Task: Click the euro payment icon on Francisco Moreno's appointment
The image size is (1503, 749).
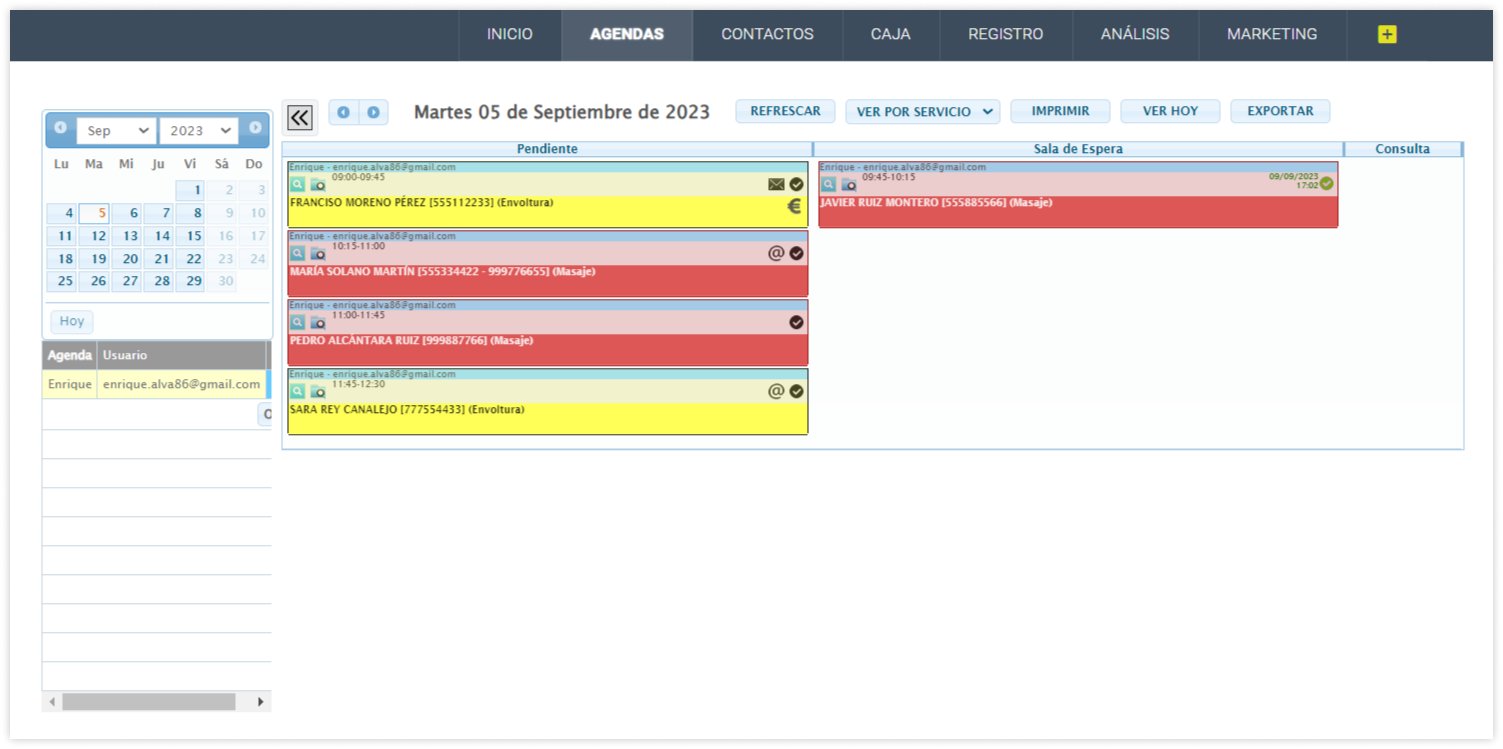Action: pyautogui.click(x=795, y=207)
